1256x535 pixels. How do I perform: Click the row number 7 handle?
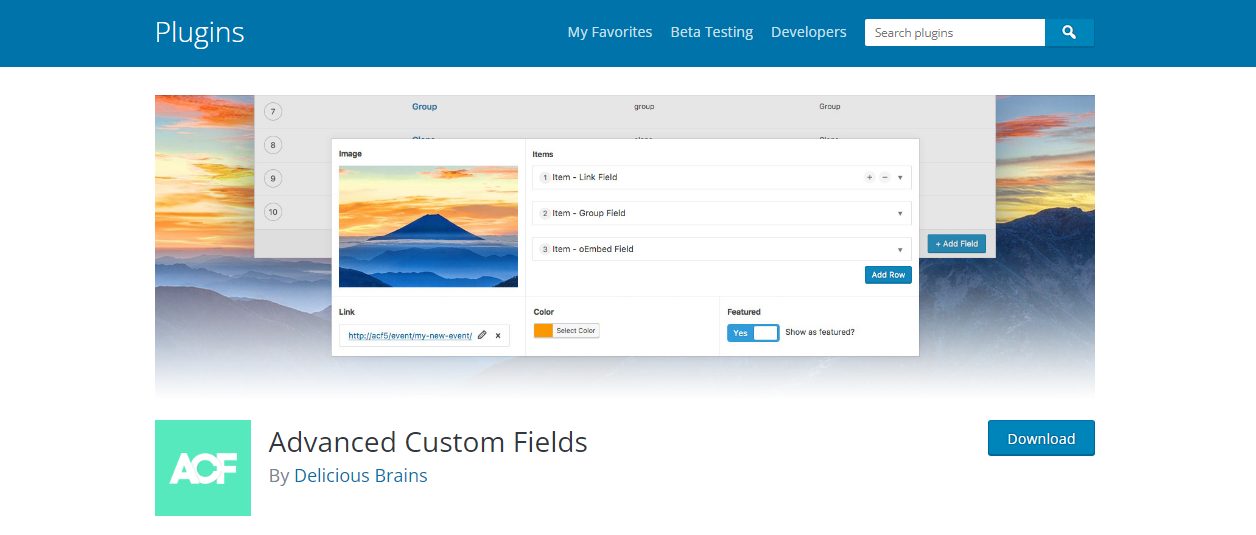tap(274, 111)
